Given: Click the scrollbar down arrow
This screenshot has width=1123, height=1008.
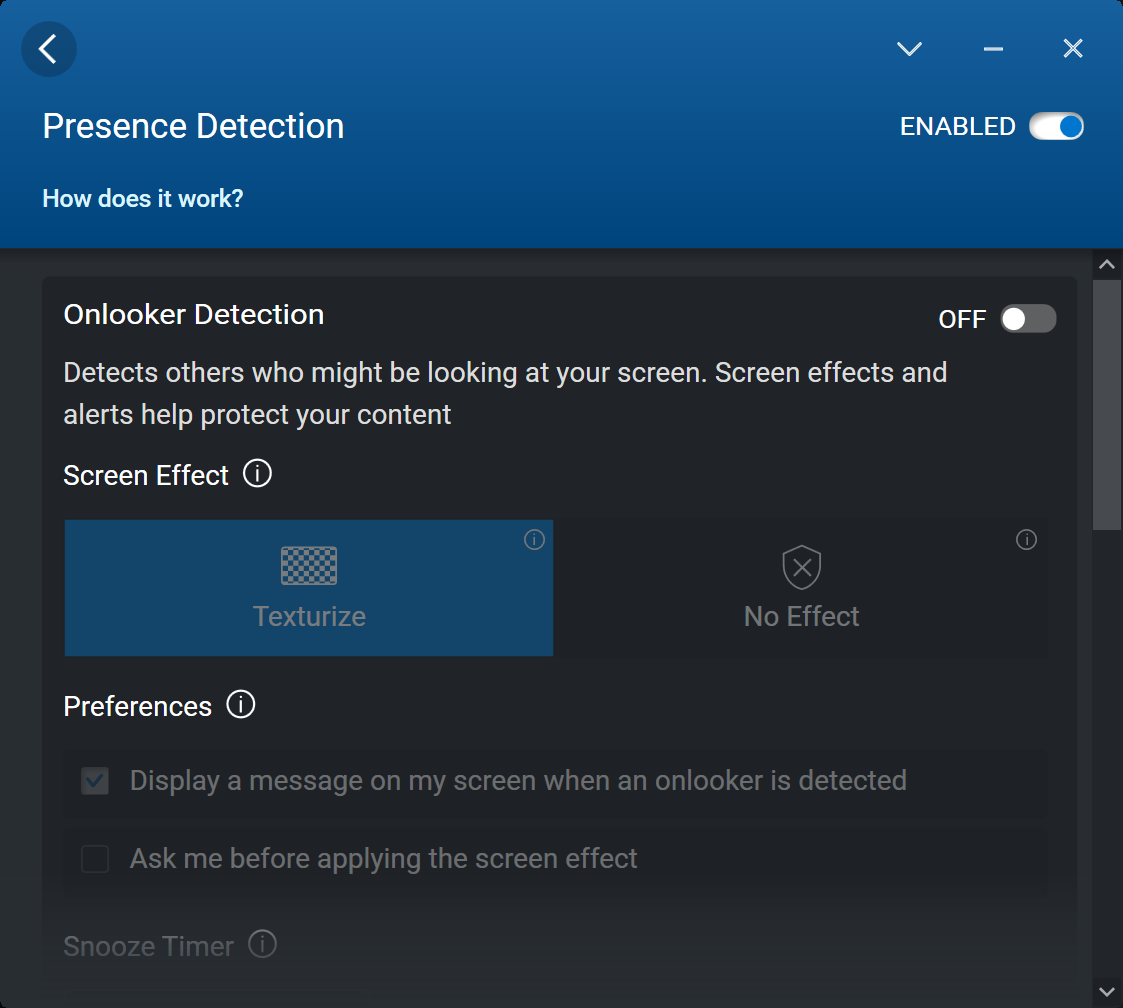Looking at the screenshot, I should click(x=1107, y=991).
